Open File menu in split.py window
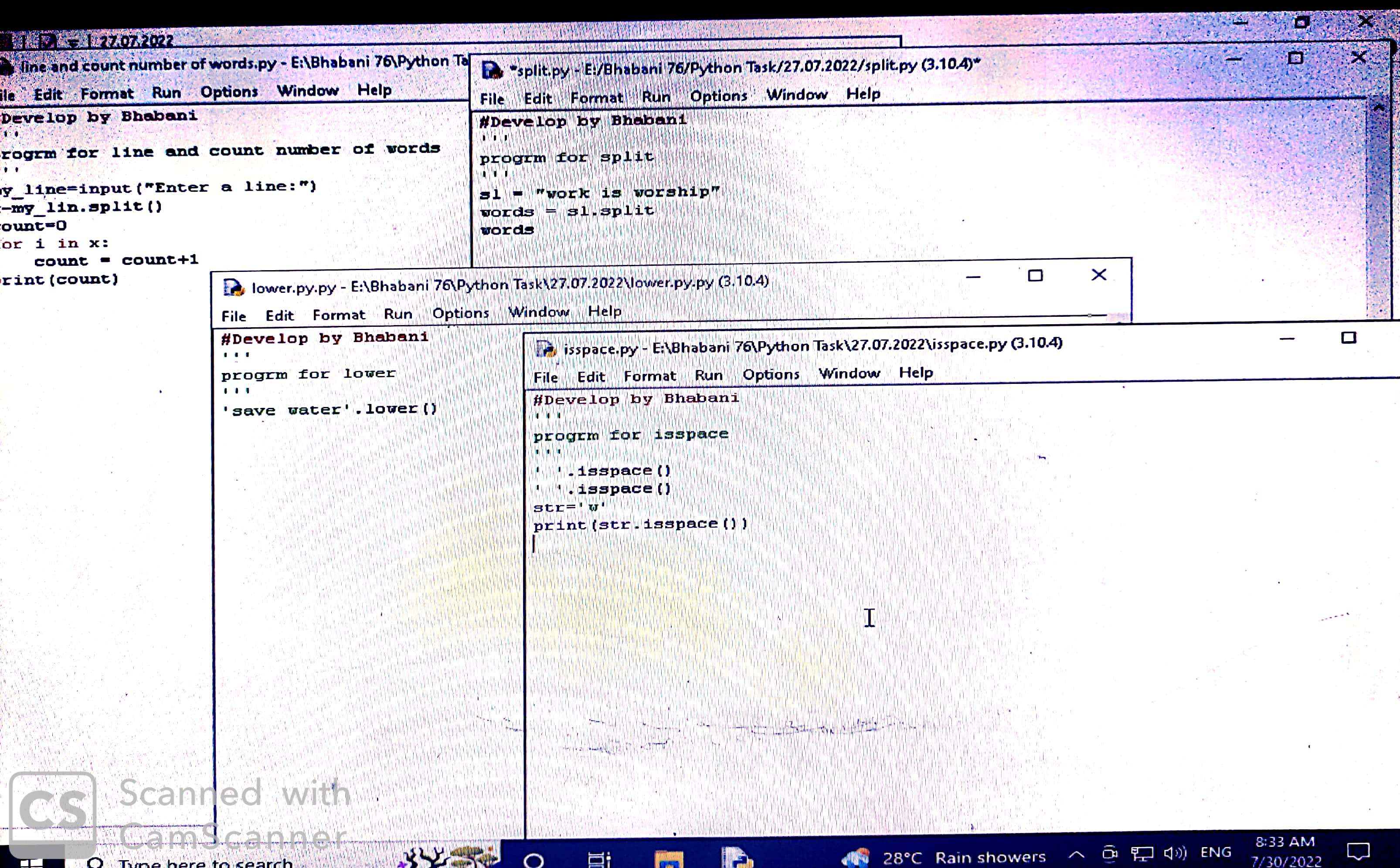Screen dimensions: 1400x868 tap(492, 99)
